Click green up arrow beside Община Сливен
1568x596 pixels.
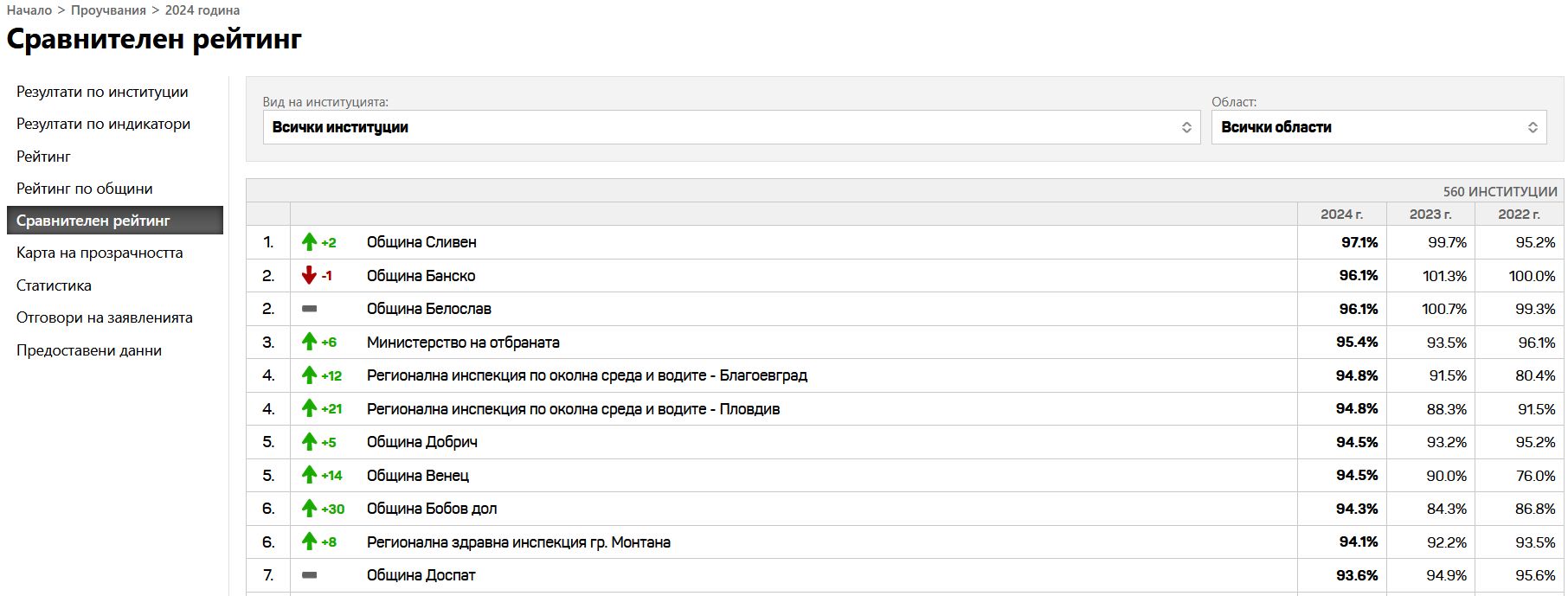309,242
